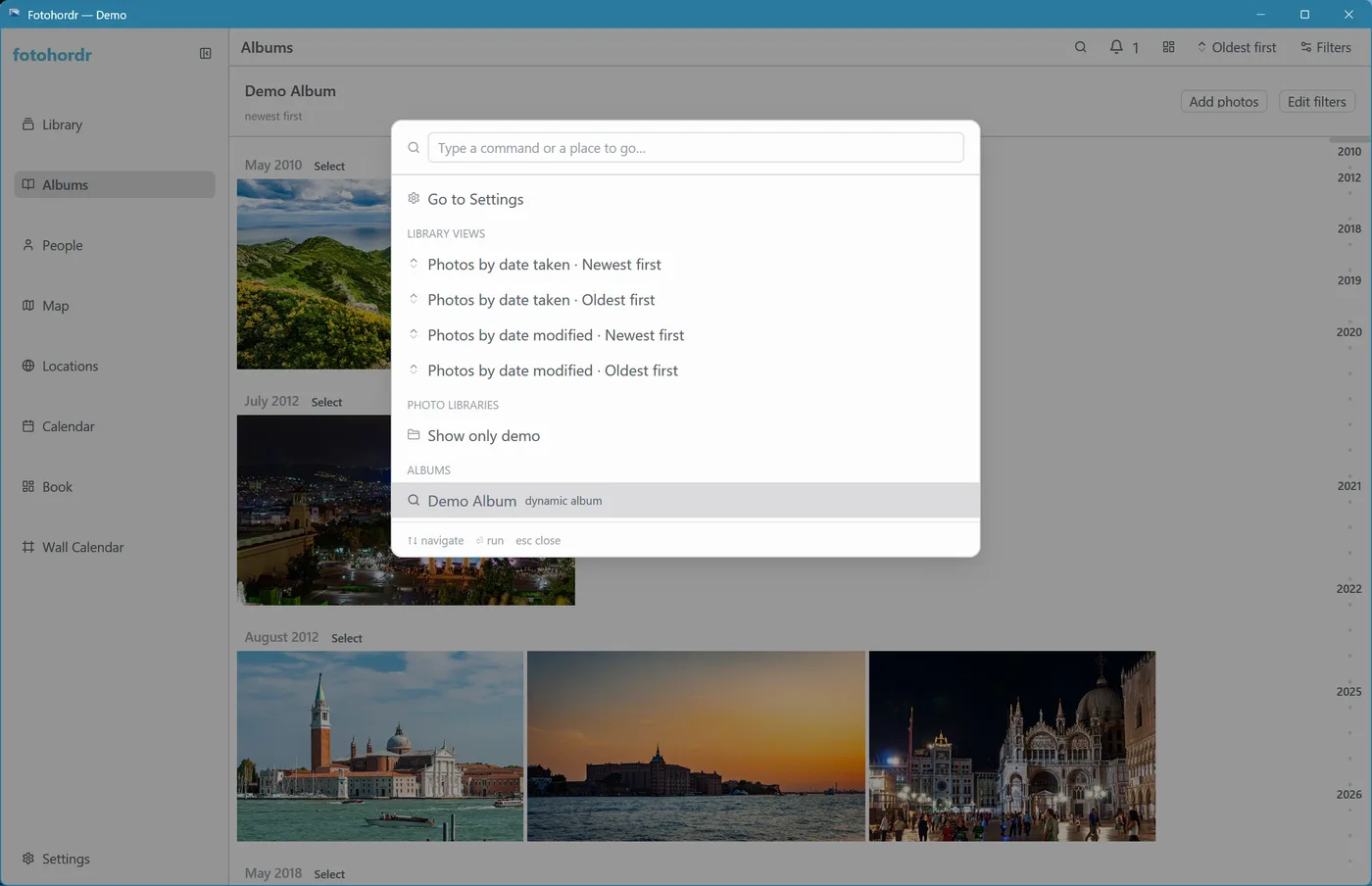
Task: Open Wall Calendar in the sidebar
Action: click(115, 547)
